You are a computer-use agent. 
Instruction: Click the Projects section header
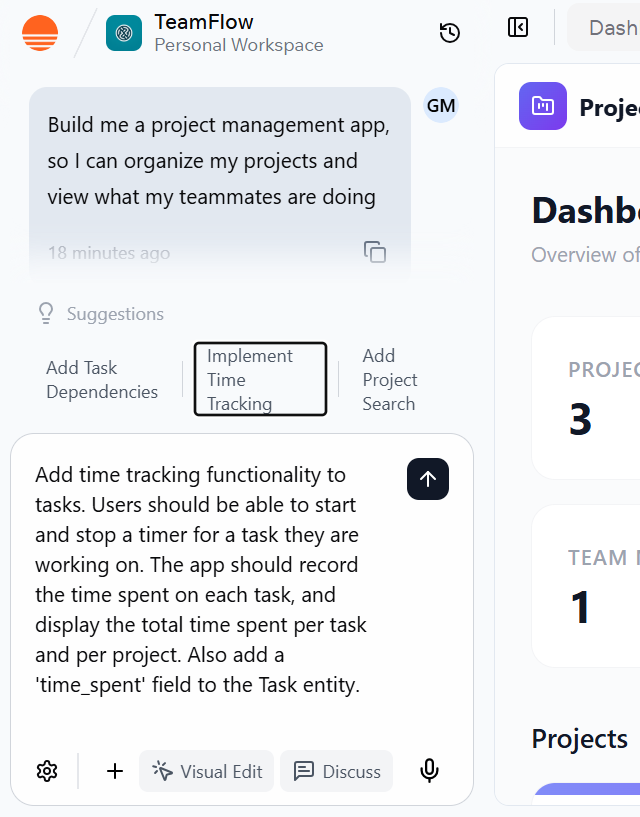coord(580,738)
